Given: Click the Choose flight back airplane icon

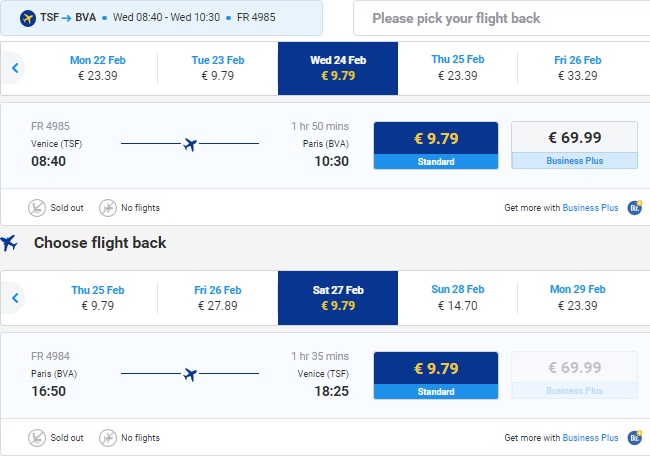Looking at the screenshot, I should click(10, 243).
